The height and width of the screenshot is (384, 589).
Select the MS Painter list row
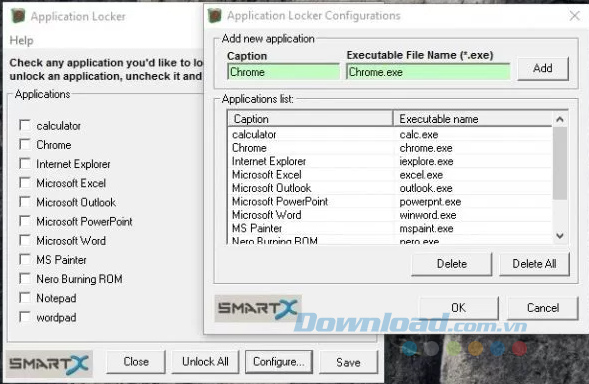point(390,228)
